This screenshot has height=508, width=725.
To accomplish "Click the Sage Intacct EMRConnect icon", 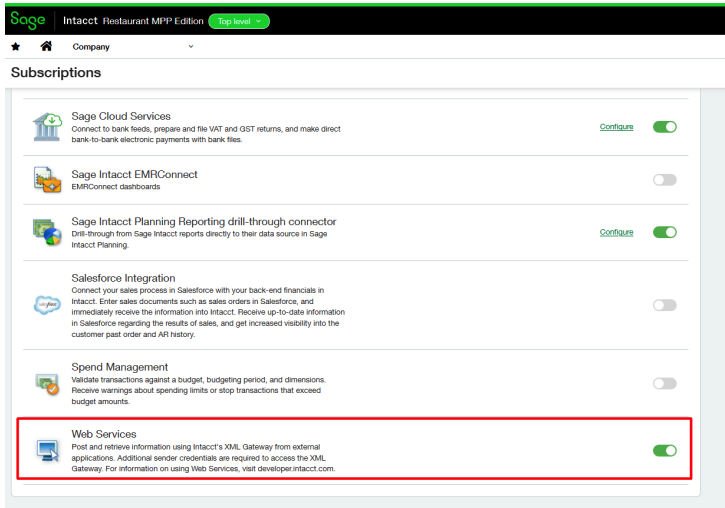I will click(47, 180).
